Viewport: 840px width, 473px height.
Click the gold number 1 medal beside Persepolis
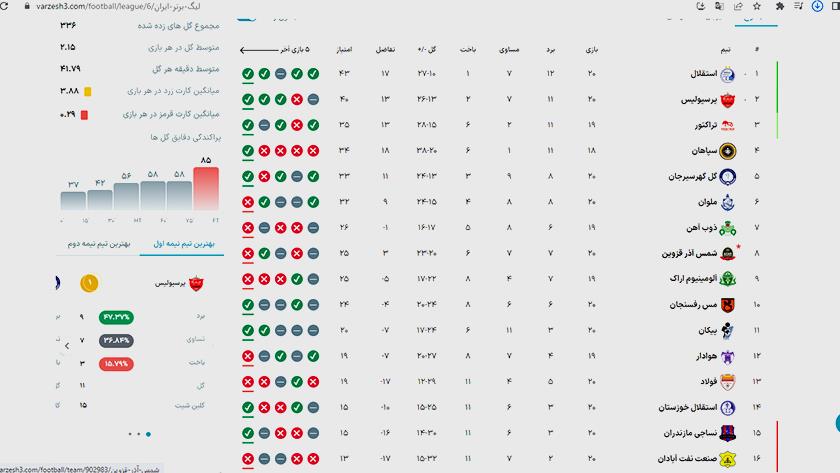pos(89,283)
